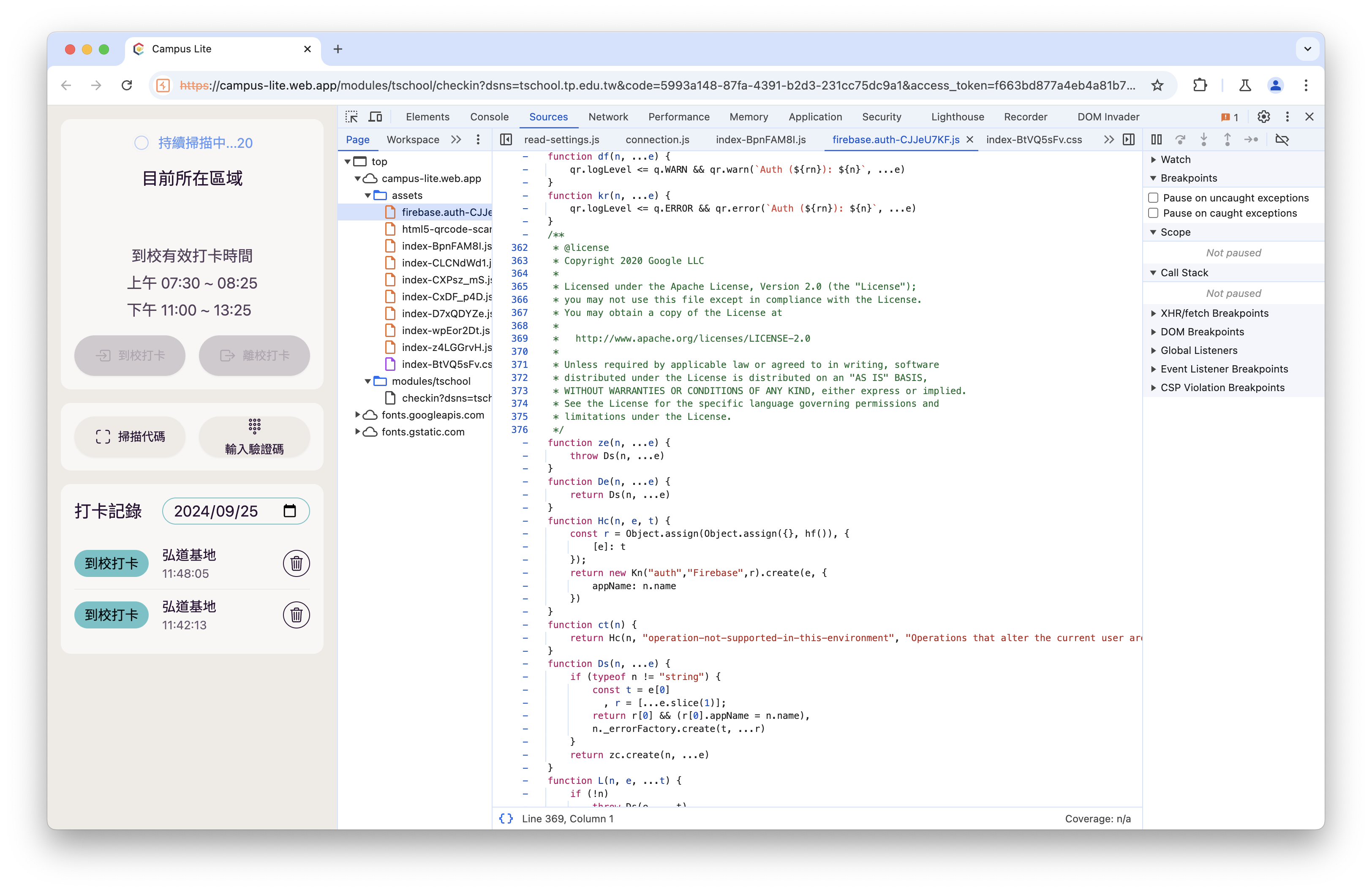Open the connection.js file tab
Screen dimensions: 1372x892
click(x=657, y=139)
